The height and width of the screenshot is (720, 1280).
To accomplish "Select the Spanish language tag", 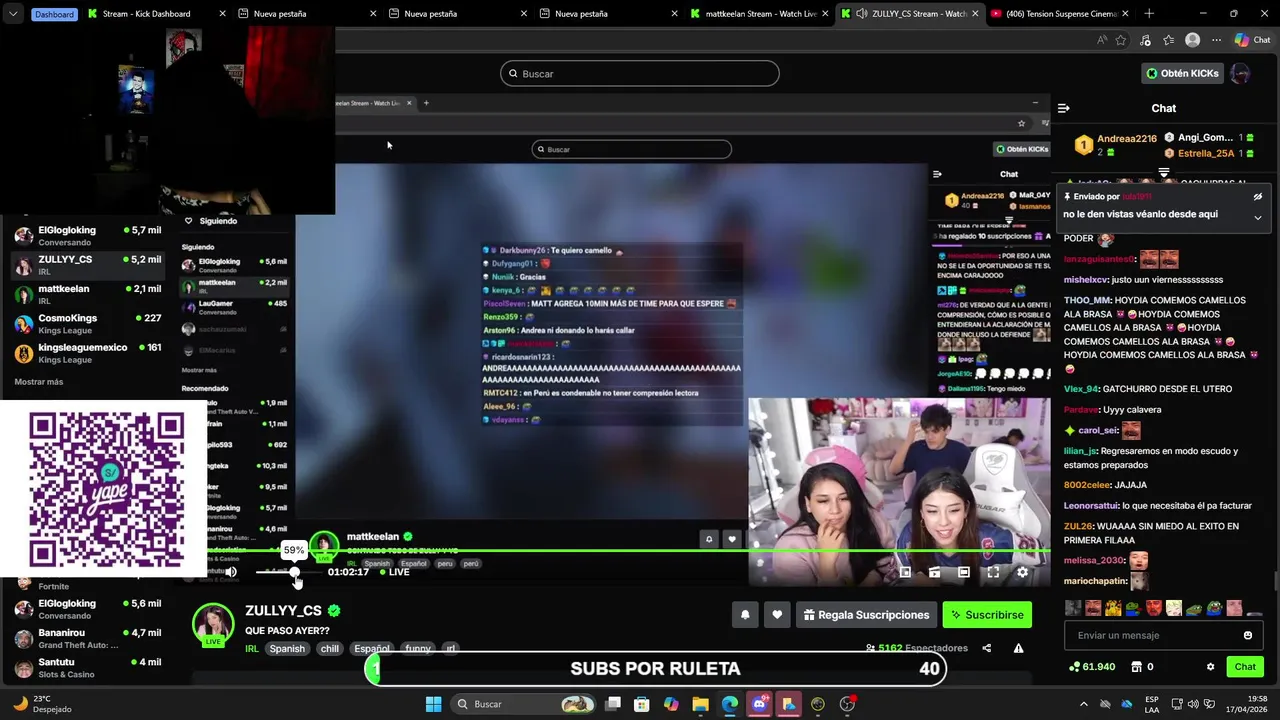I will click(287, 648).
